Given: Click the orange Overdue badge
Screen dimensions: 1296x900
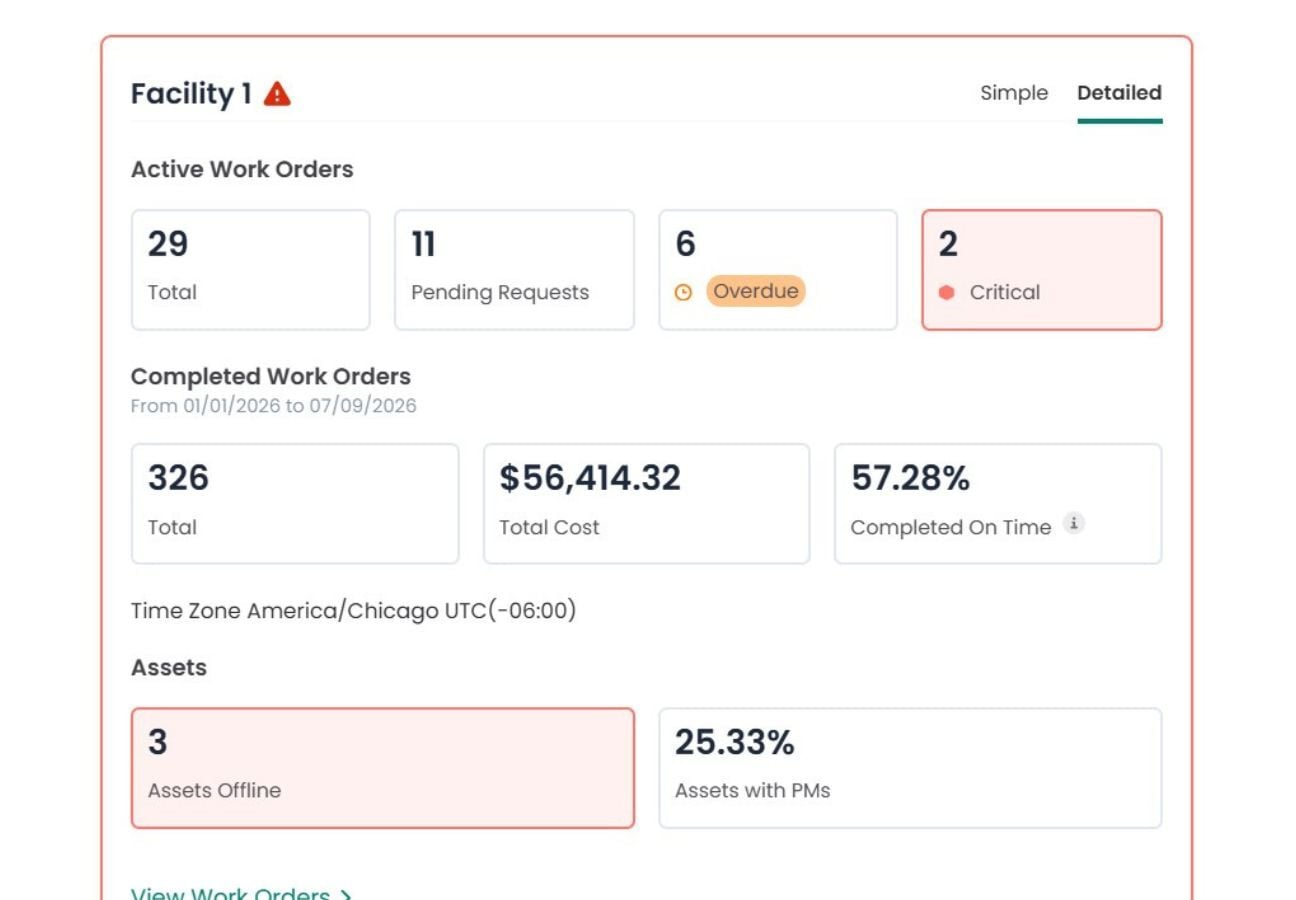Looking at the screenshot, I should coord(756,291).
